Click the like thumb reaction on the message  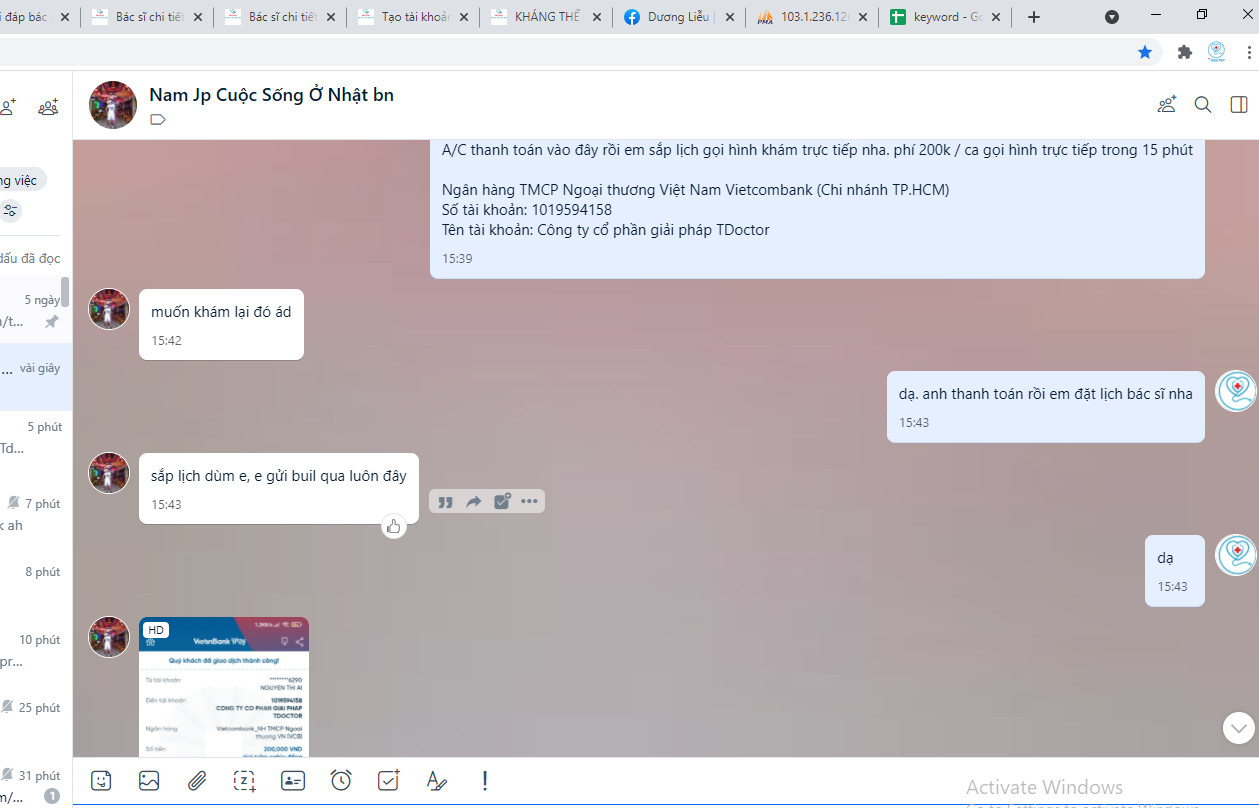393,526
